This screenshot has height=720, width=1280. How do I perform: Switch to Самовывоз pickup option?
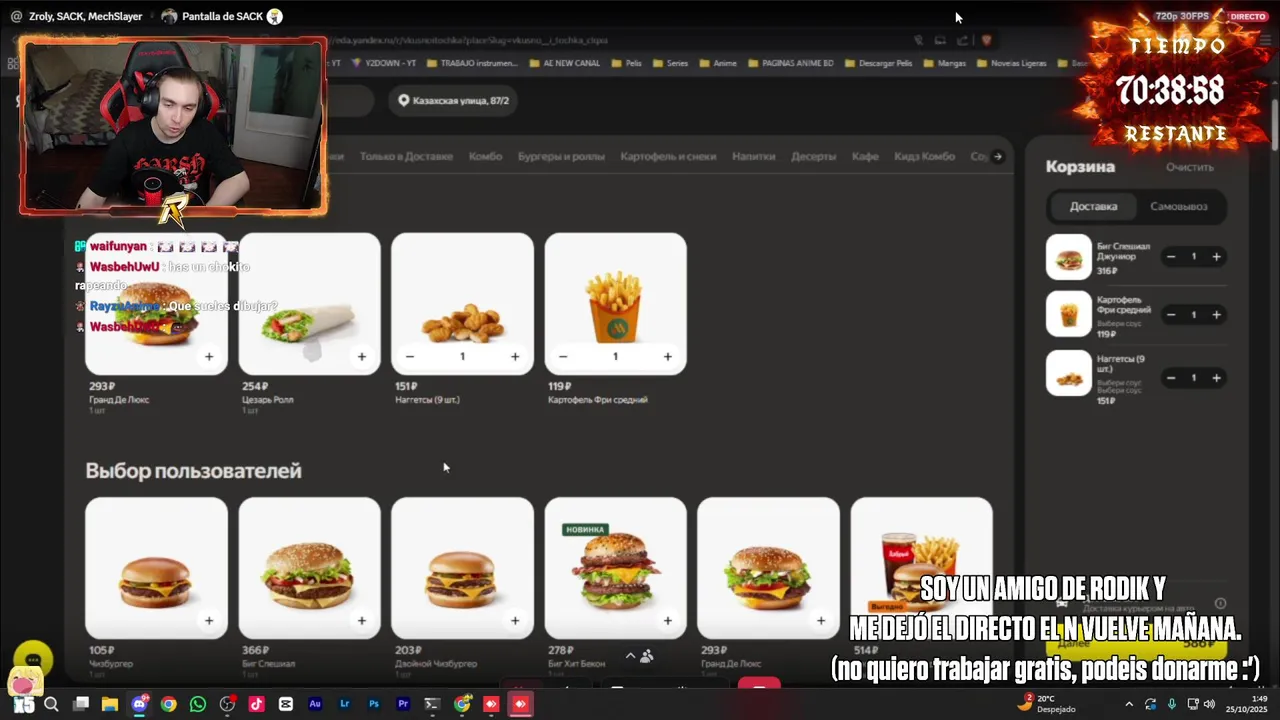pos(1179,206)
